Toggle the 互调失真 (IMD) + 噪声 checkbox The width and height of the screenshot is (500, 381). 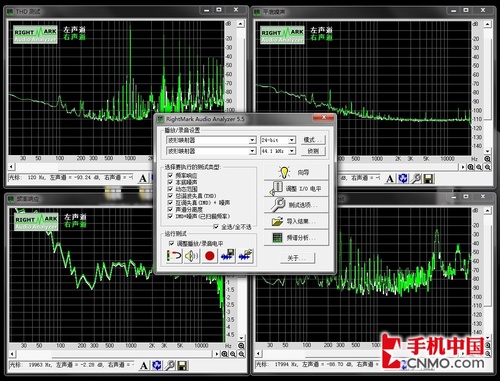coord(170,202)
